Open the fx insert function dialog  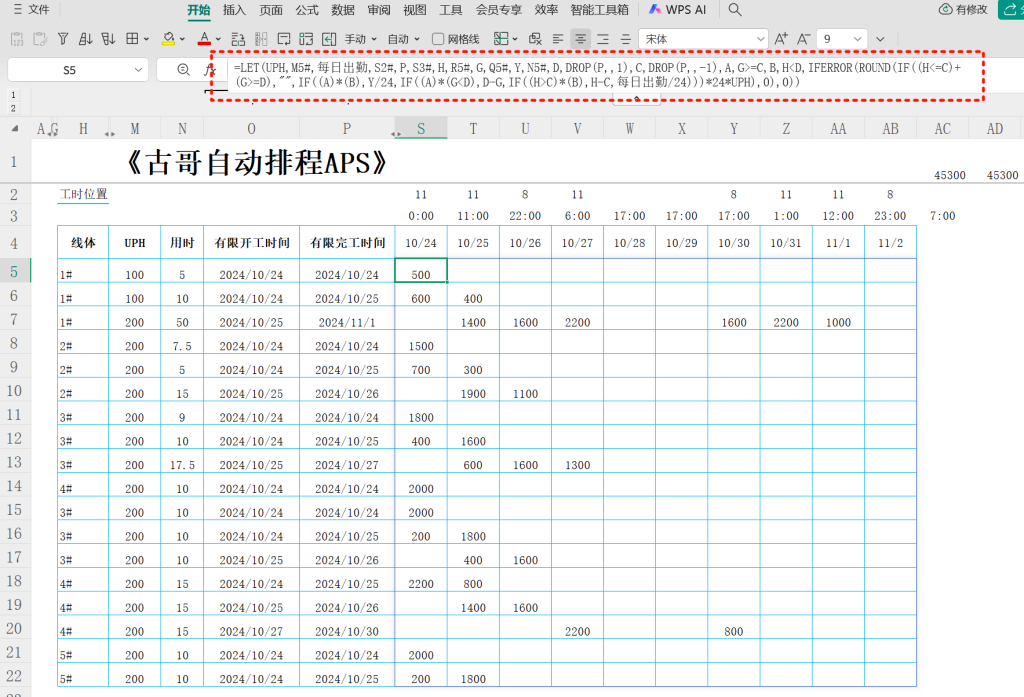click(x=209, y=70)
